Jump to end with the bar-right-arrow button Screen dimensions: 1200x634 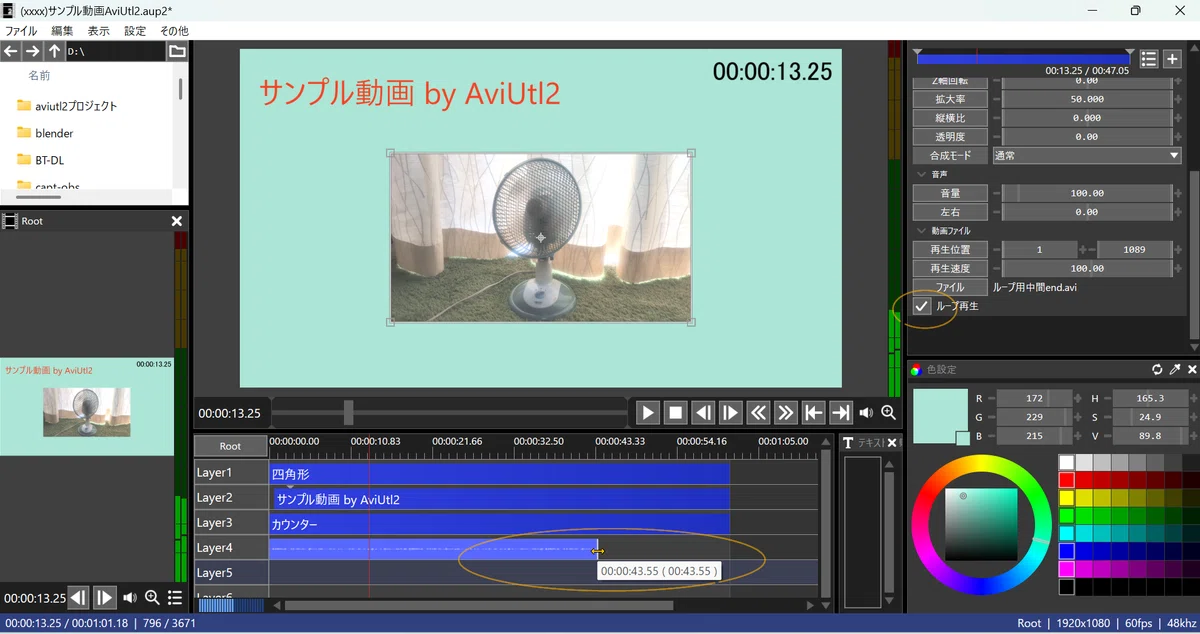(841, 412)
